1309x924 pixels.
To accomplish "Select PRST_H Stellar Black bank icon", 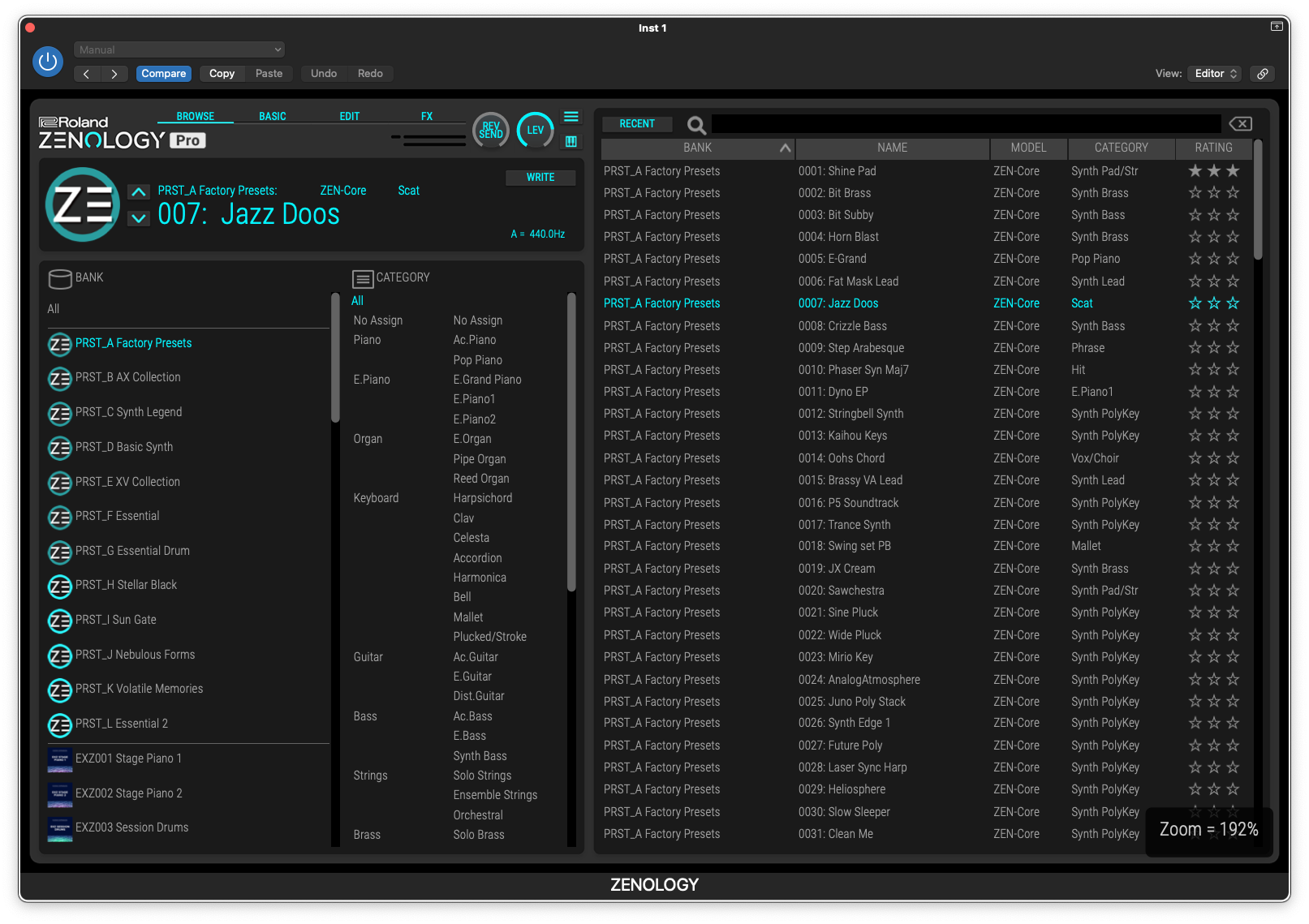I will pos(60,587).
